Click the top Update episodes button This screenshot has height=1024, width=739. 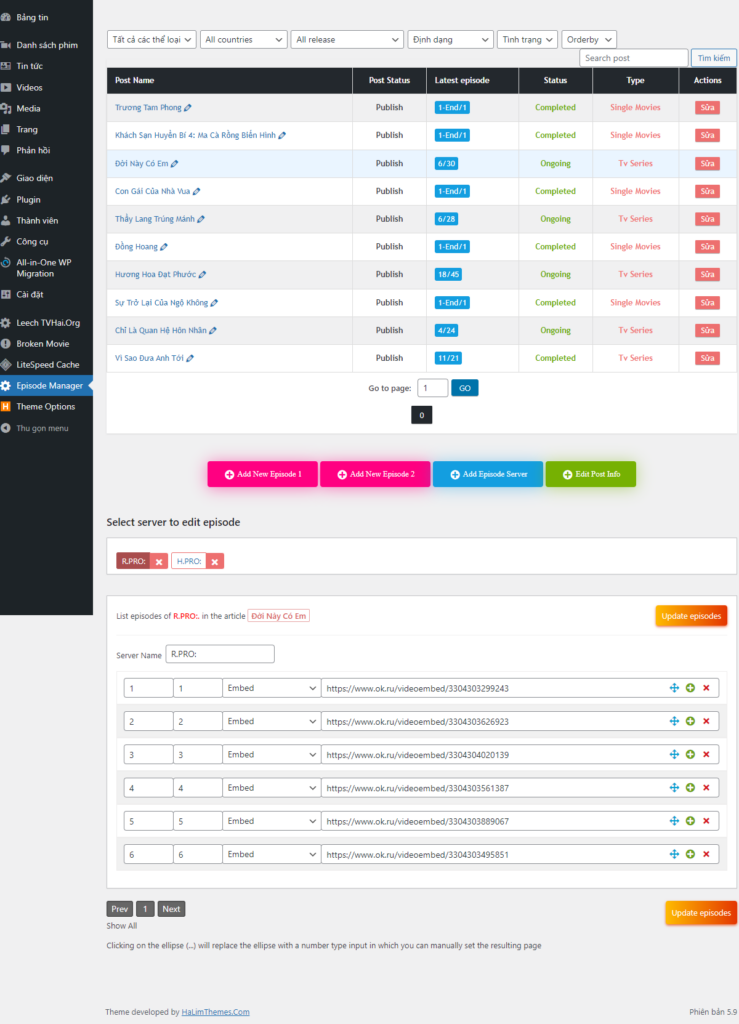tap(691, 616)
